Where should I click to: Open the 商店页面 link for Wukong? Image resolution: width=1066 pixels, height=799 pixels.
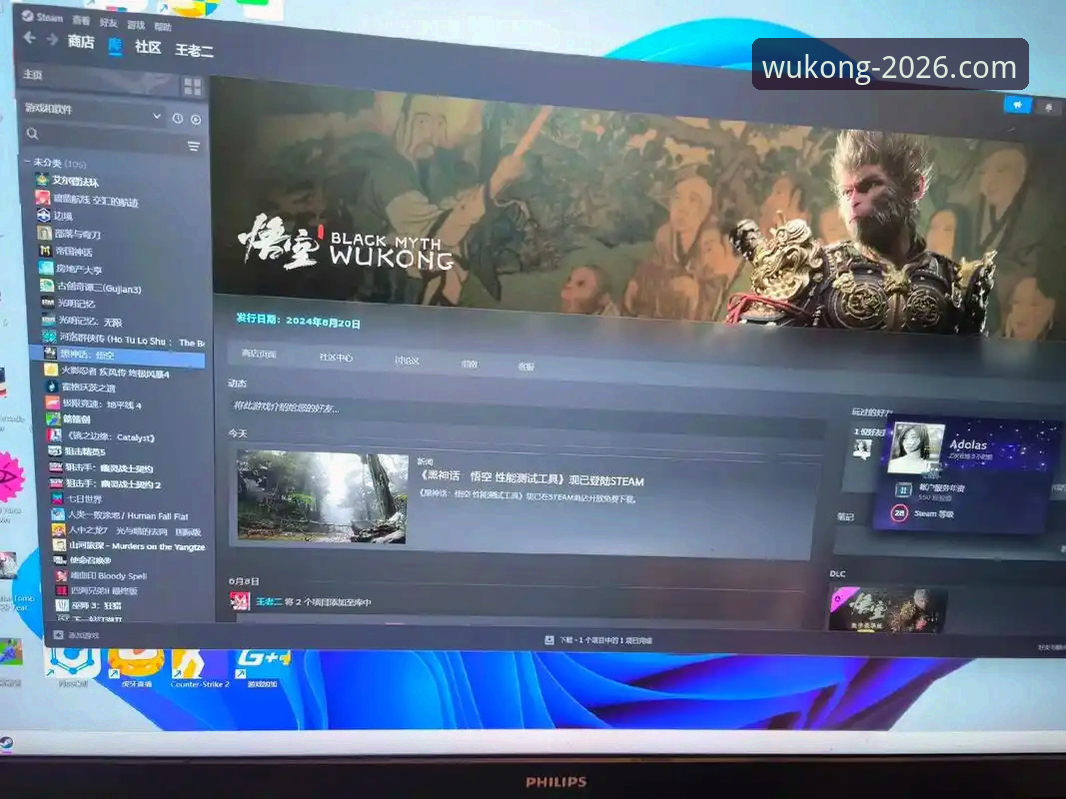click(259, 354)
